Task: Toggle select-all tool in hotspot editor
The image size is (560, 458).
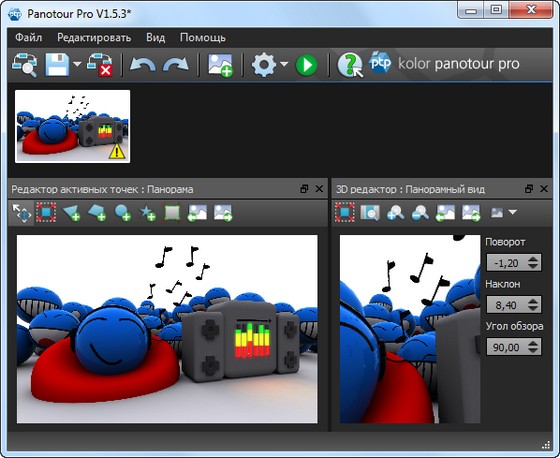Action: pyautogui.click(x=46, y=213)
